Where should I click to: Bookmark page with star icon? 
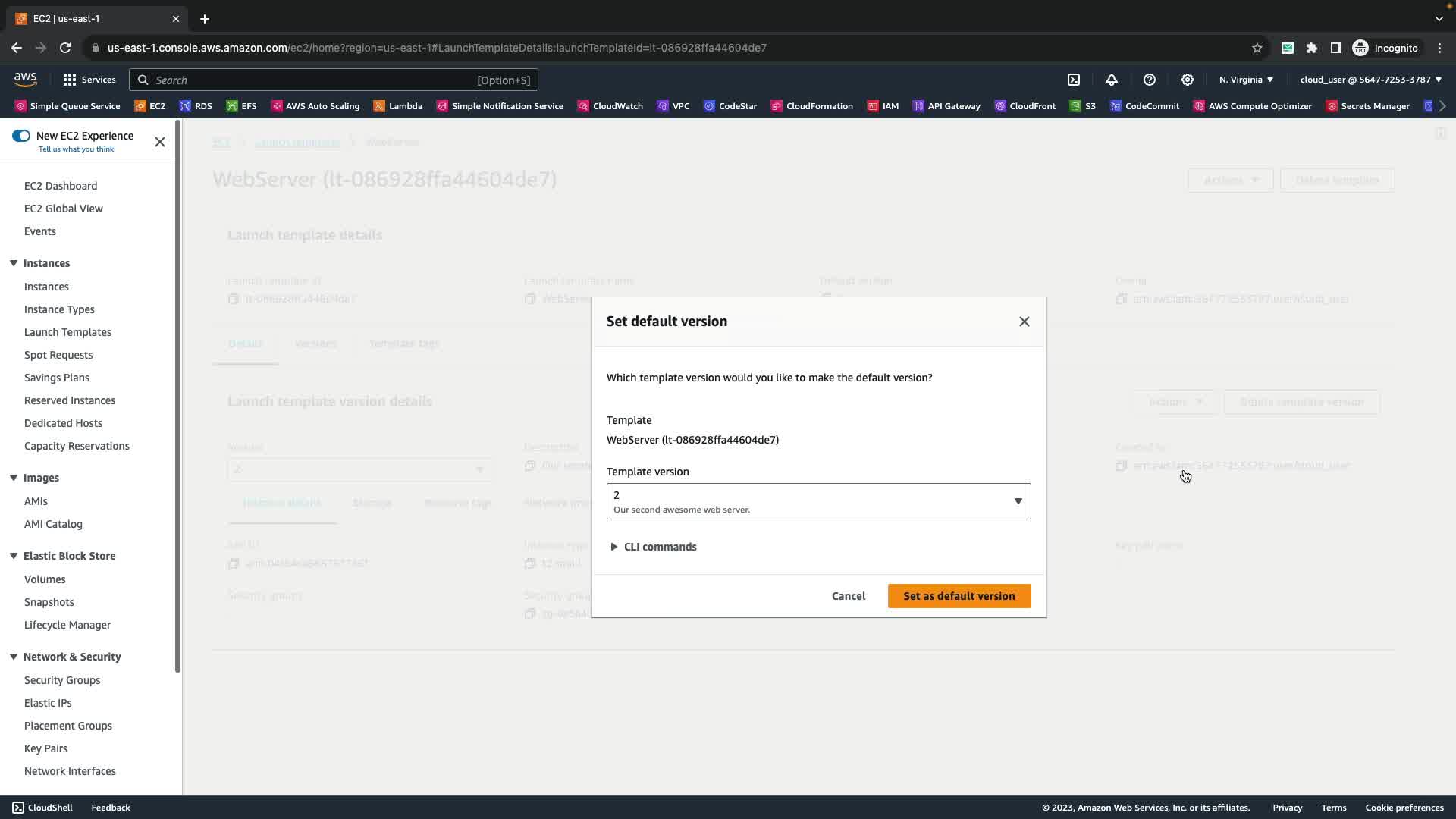(1257, 48)
